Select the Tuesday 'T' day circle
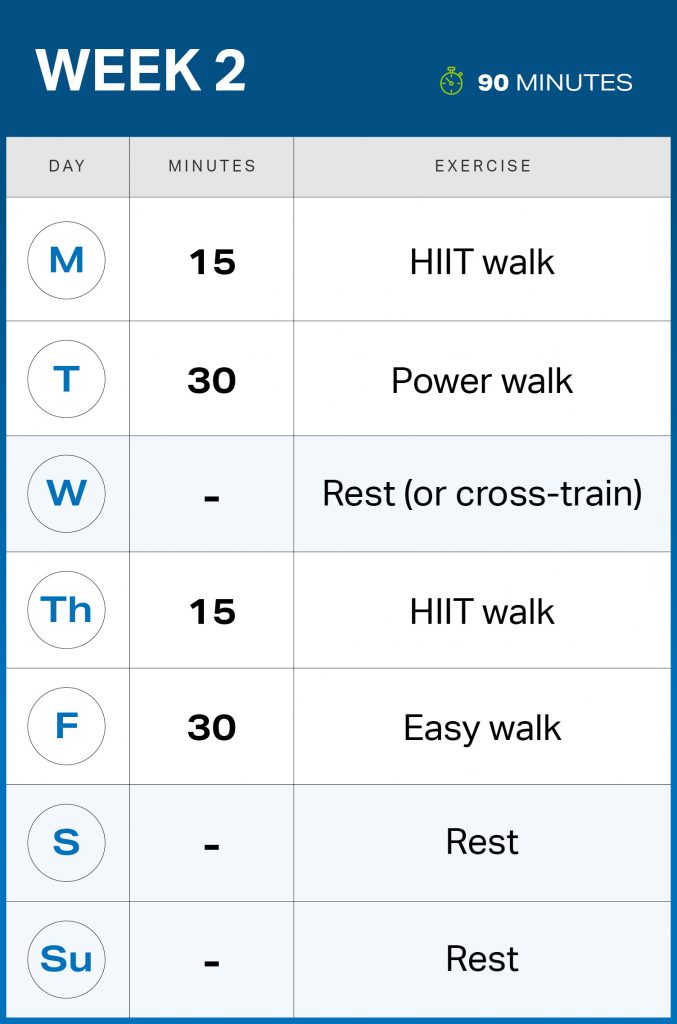Viewport: 677px width, 1024px height. (x=66, y=378)
